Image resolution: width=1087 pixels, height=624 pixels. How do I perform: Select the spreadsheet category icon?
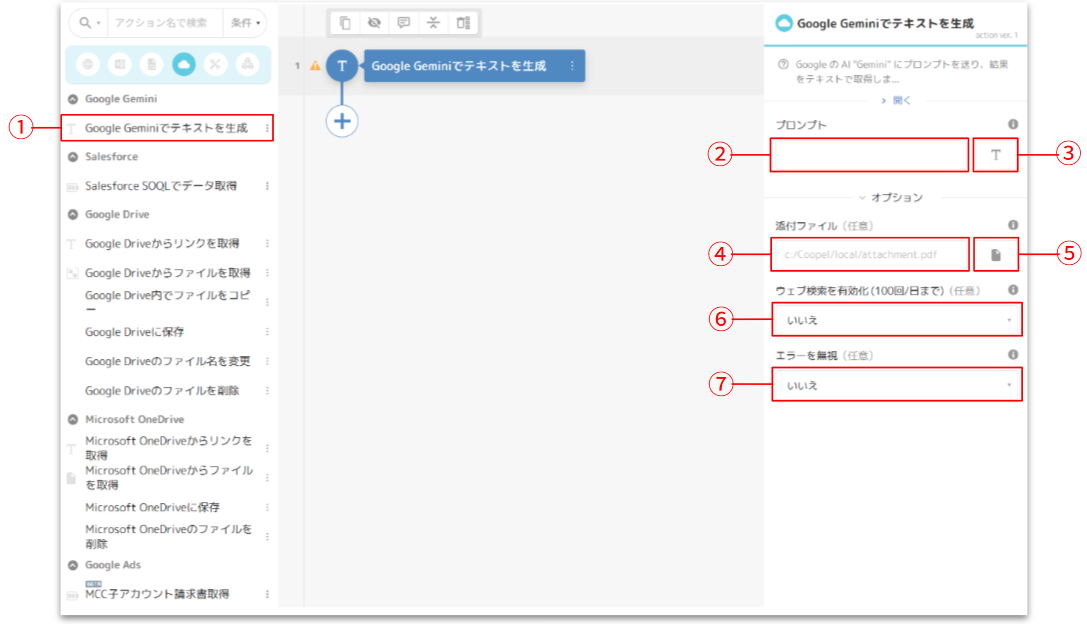click(x=120, y=64)
